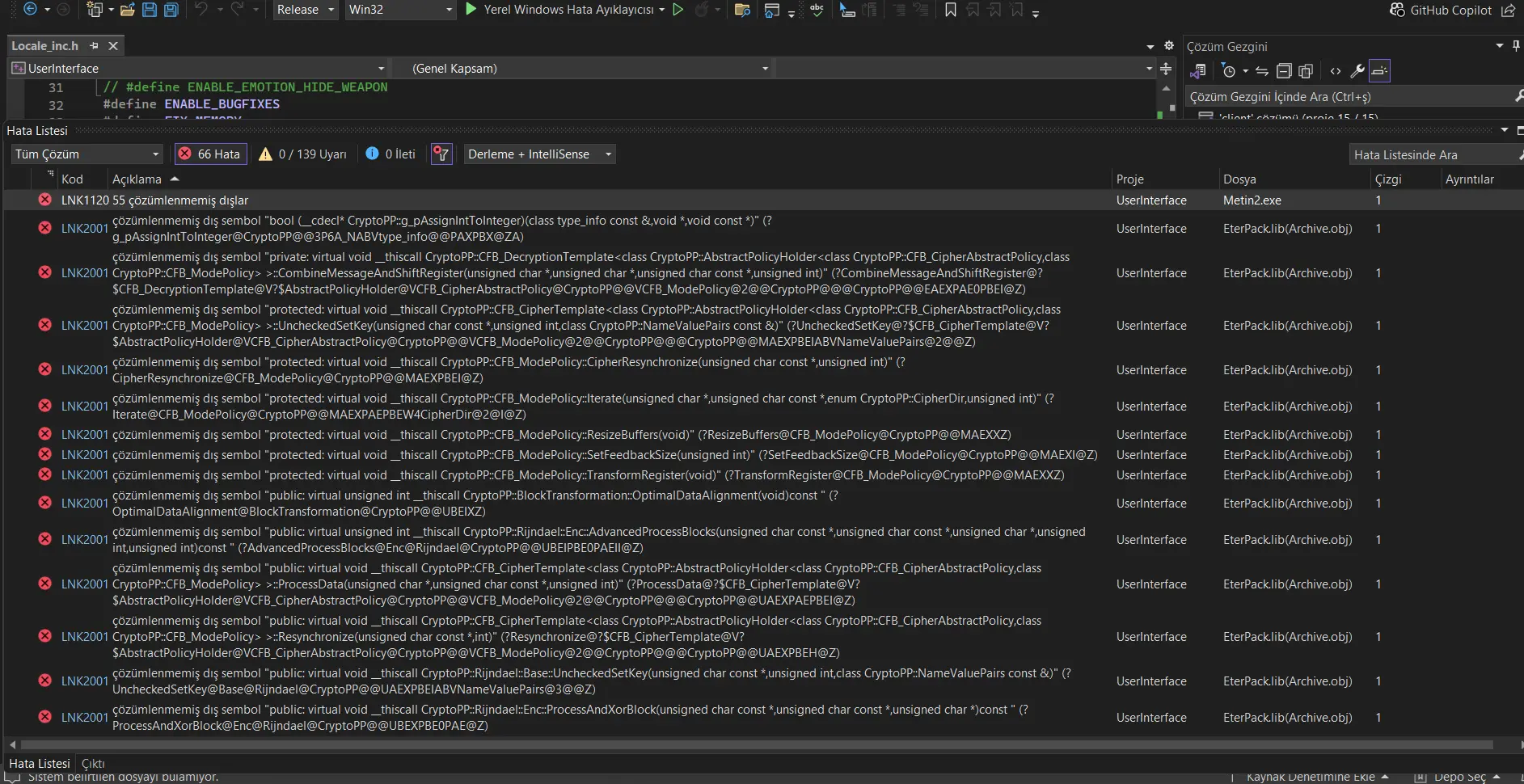Toggle the 0 İleti messages filter
The height and width of the screenshot is (784, 1524).
(x=390, y=154)
